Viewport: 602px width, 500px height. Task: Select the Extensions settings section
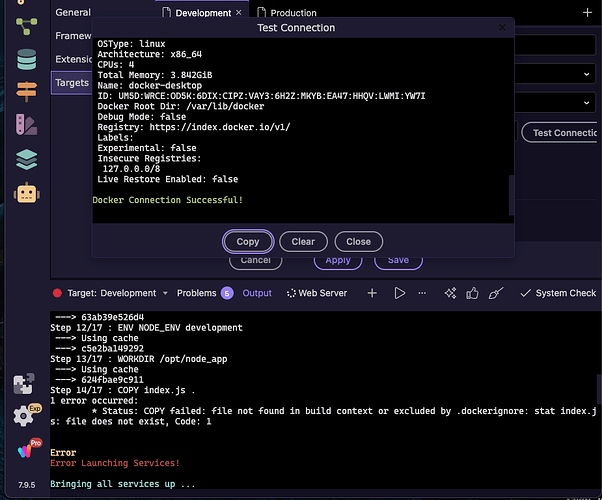(x=73, y=59)
